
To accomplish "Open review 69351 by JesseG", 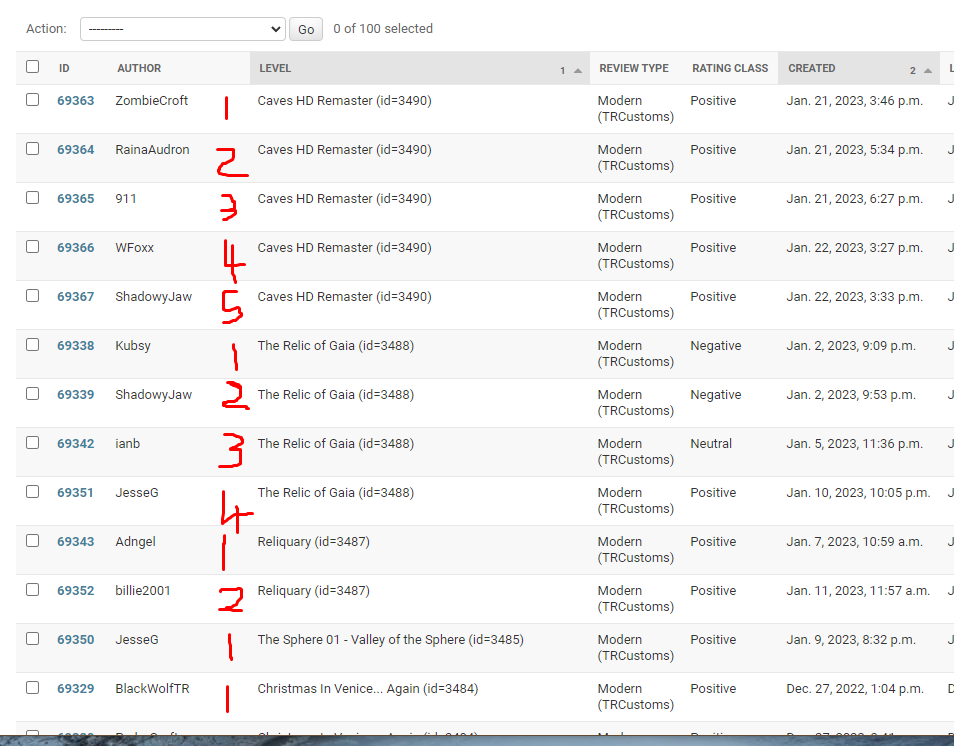I will click(75, 492).
